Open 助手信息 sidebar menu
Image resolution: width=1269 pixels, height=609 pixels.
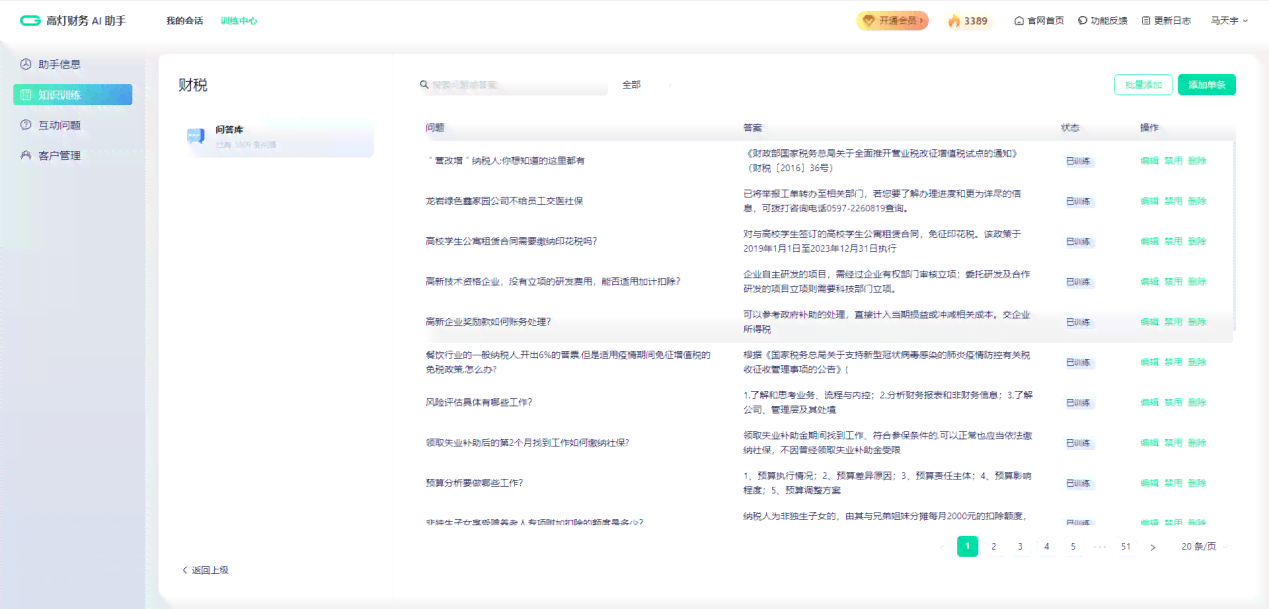pyautogui.click(x=72, y=64)
